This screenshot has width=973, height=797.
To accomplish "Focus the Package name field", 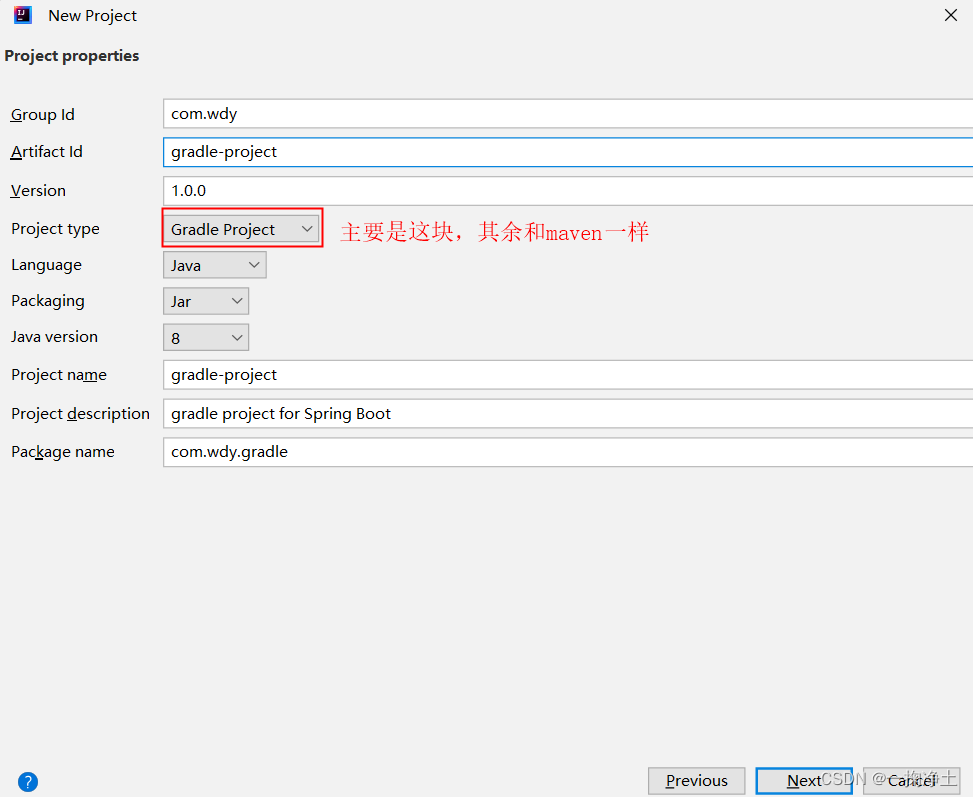I will click(568, 452).
